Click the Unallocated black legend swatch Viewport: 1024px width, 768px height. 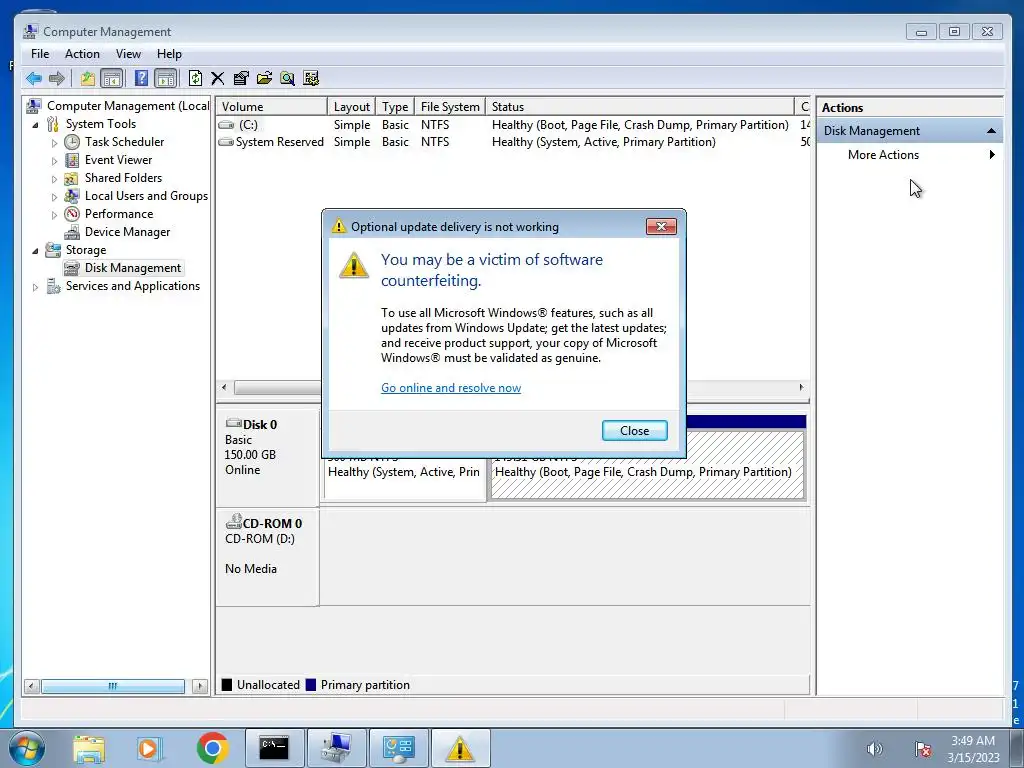click(227, 685)
